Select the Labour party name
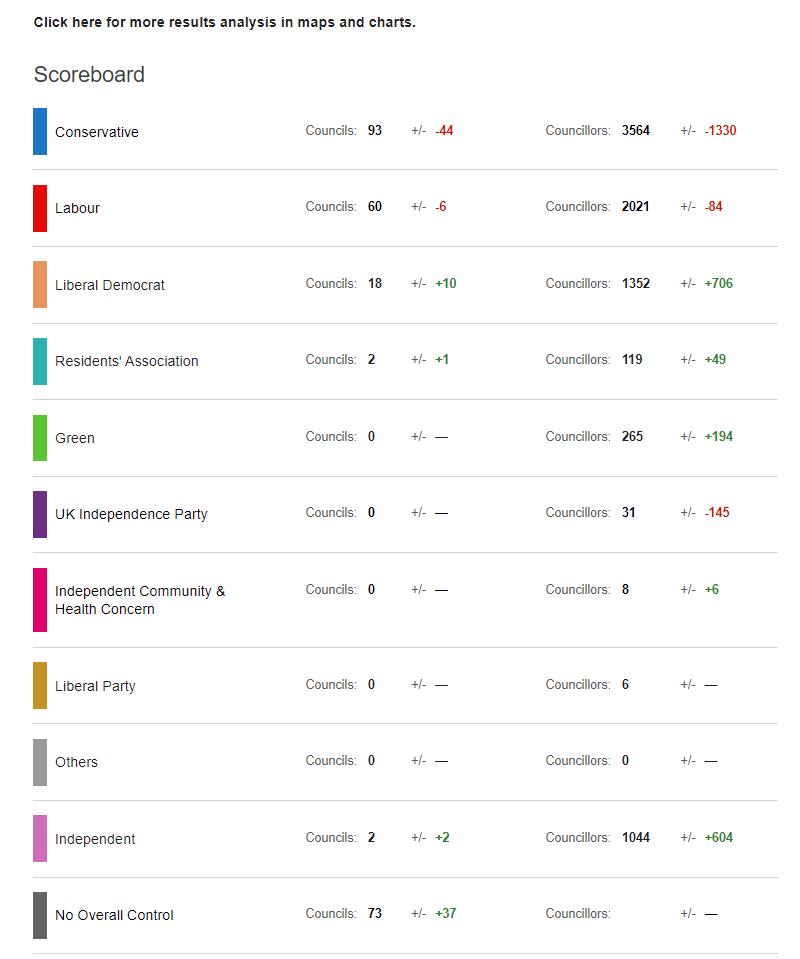 (x=77, y=208)
